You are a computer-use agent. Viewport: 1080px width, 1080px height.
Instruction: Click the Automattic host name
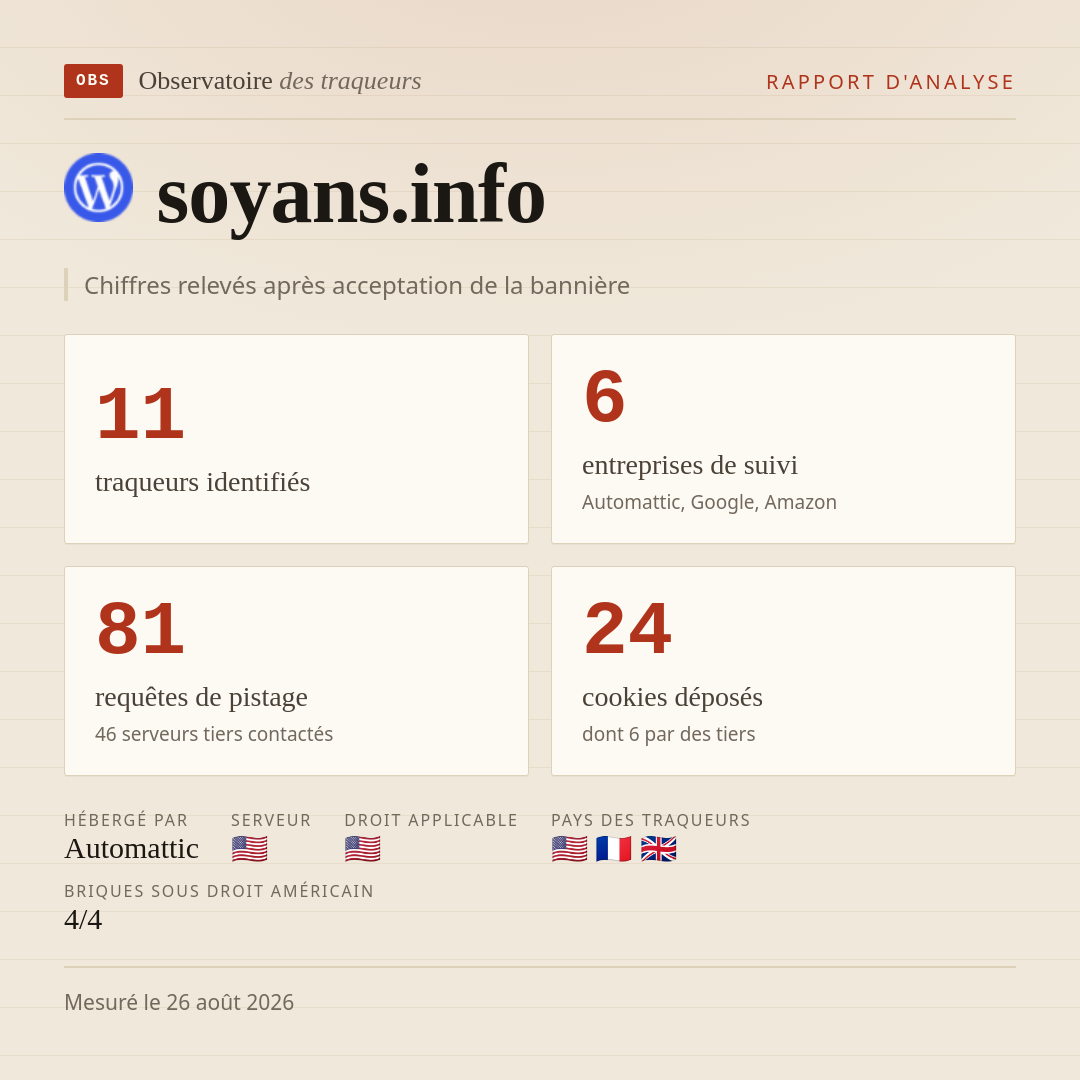coord(132,849)
